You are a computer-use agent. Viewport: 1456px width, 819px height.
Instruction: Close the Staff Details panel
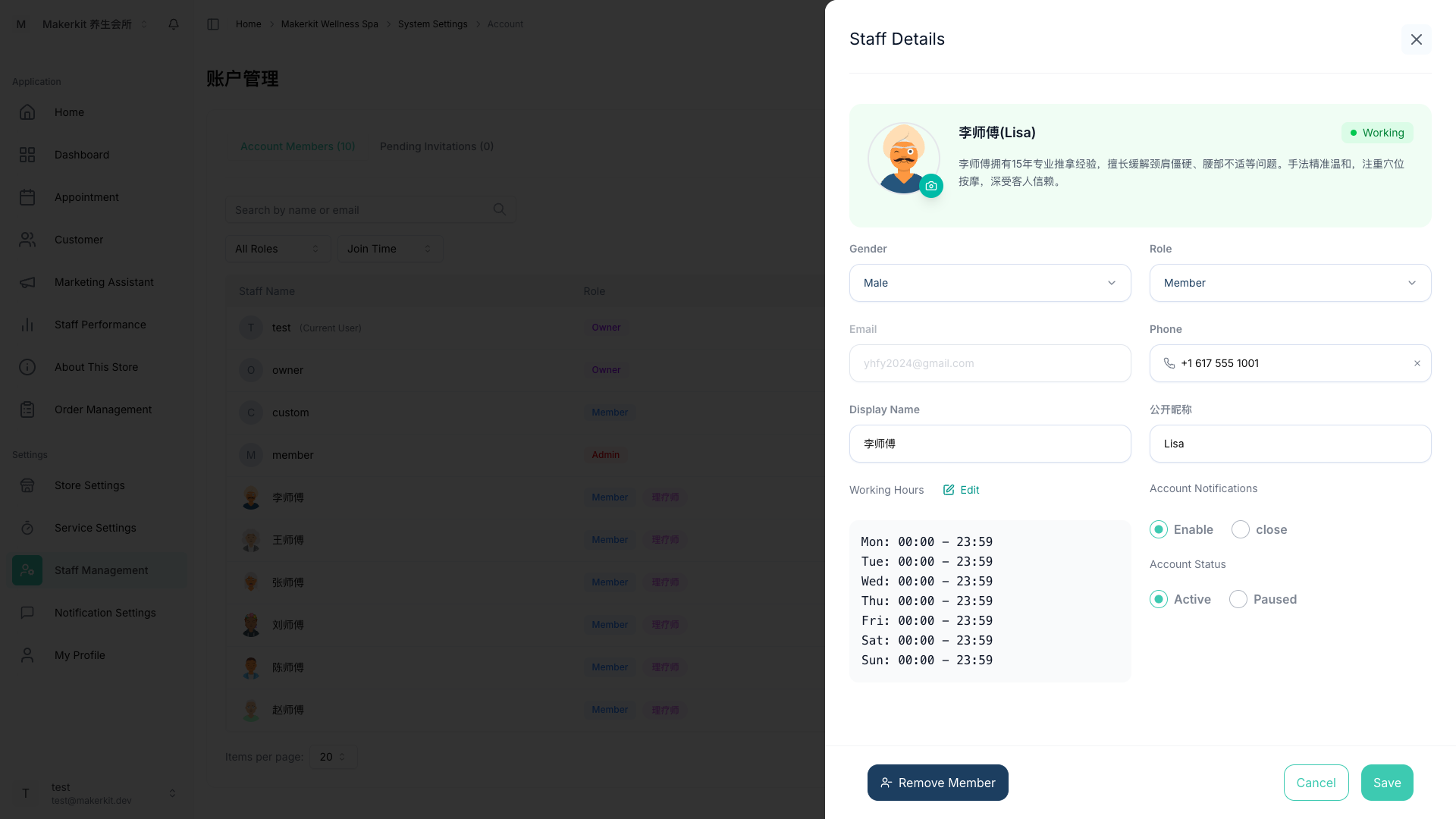coord(1416,39)
